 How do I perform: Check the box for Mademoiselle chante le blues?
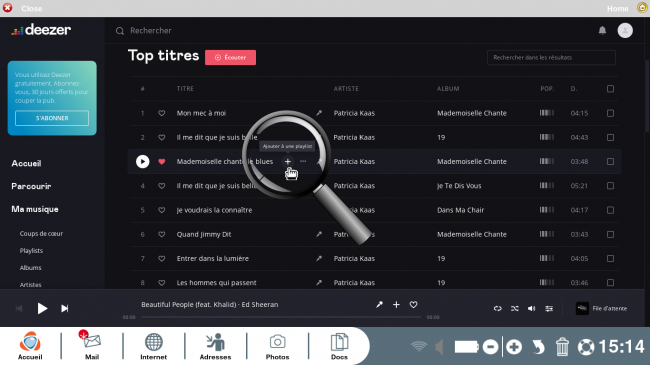pos(610,161)
